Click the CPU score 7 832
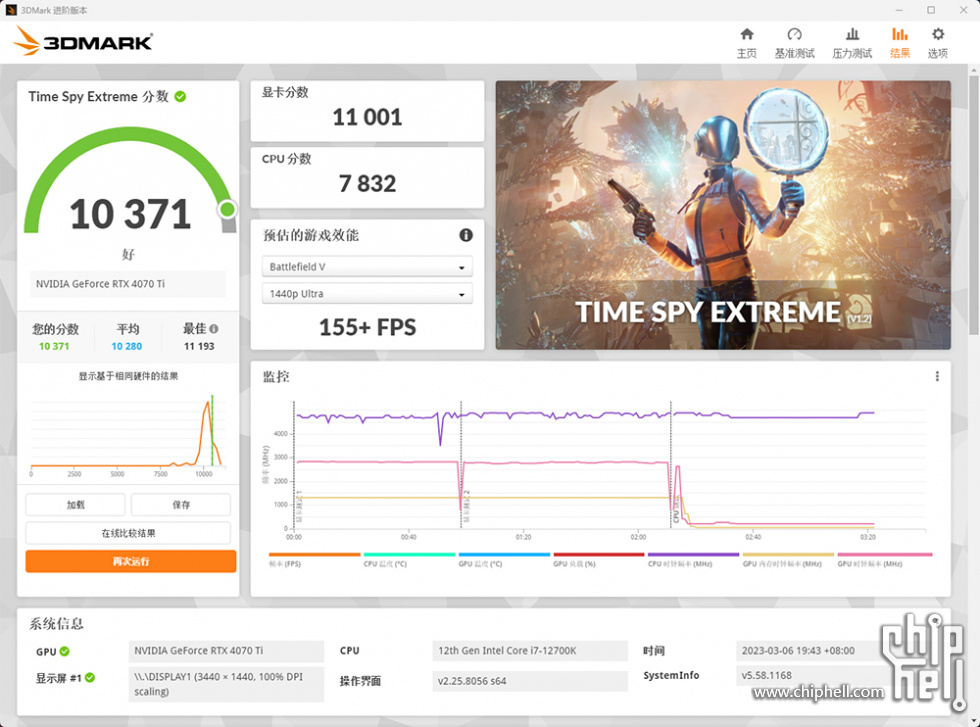Screen dimensions: 980x727 point(367,184)
